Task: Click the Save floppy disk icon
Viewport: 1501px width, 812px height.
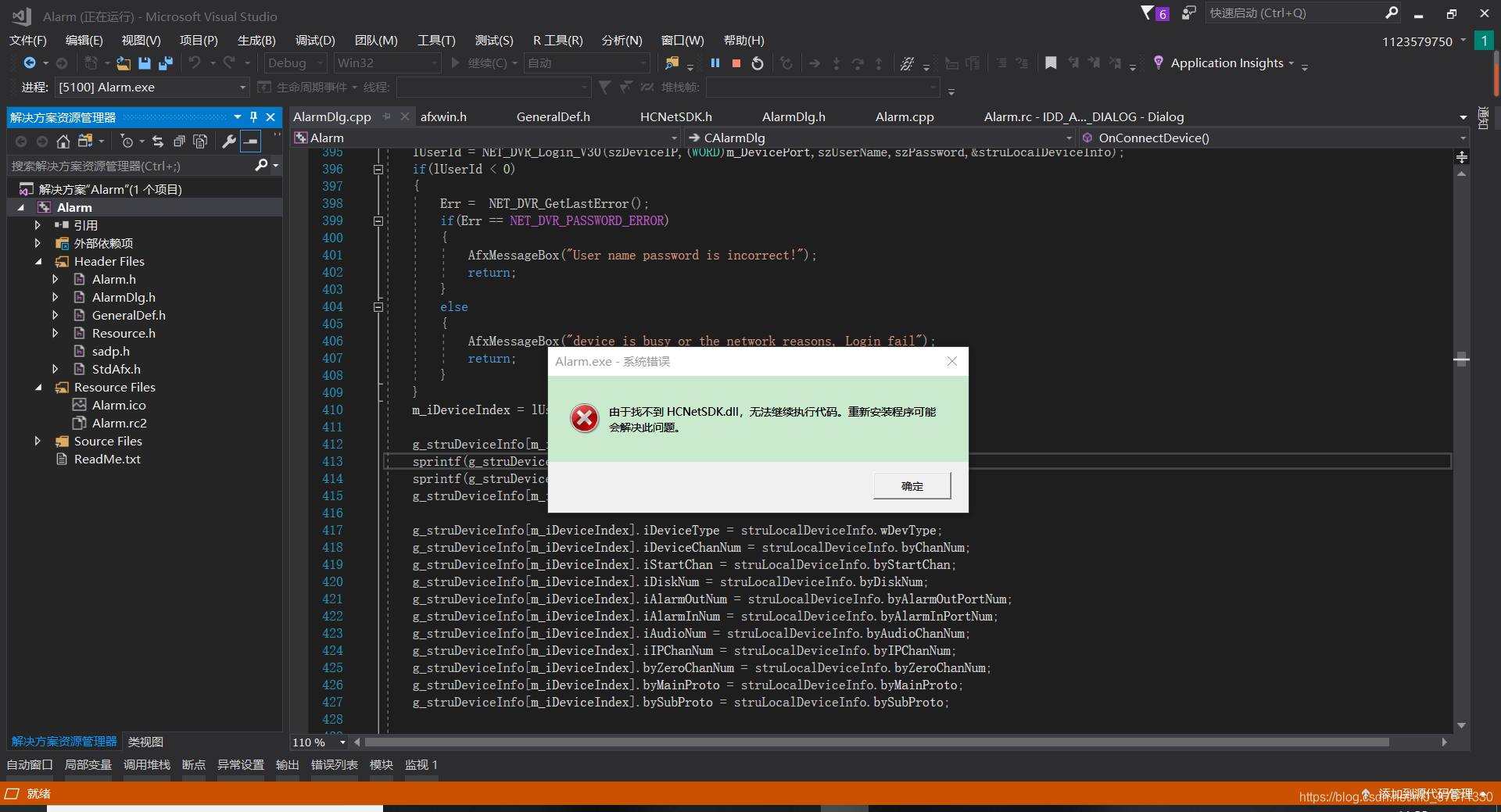Action: (145, 63)
